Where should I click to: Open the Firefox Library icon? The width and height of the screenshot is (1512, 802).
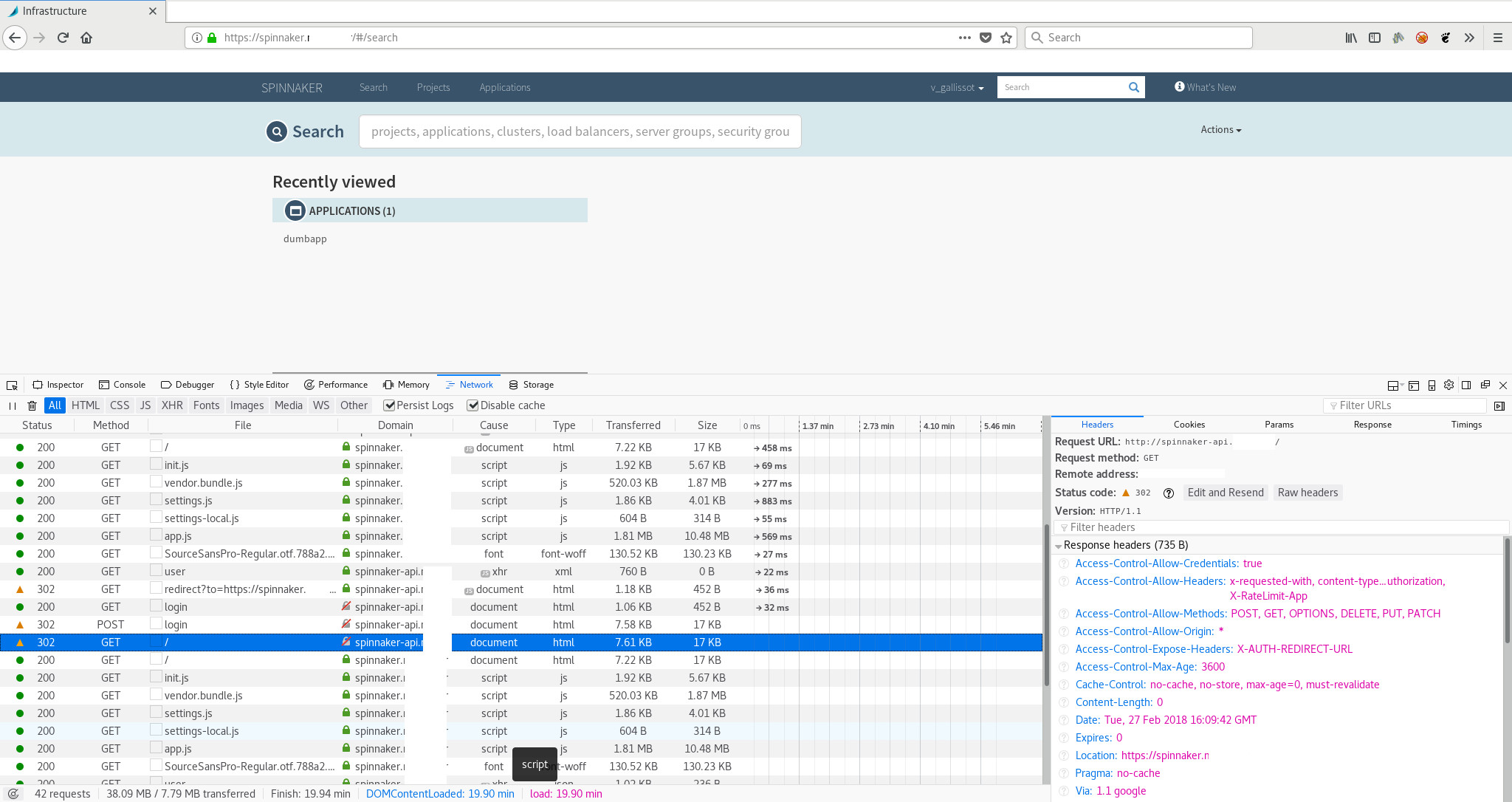(1351, 38)
